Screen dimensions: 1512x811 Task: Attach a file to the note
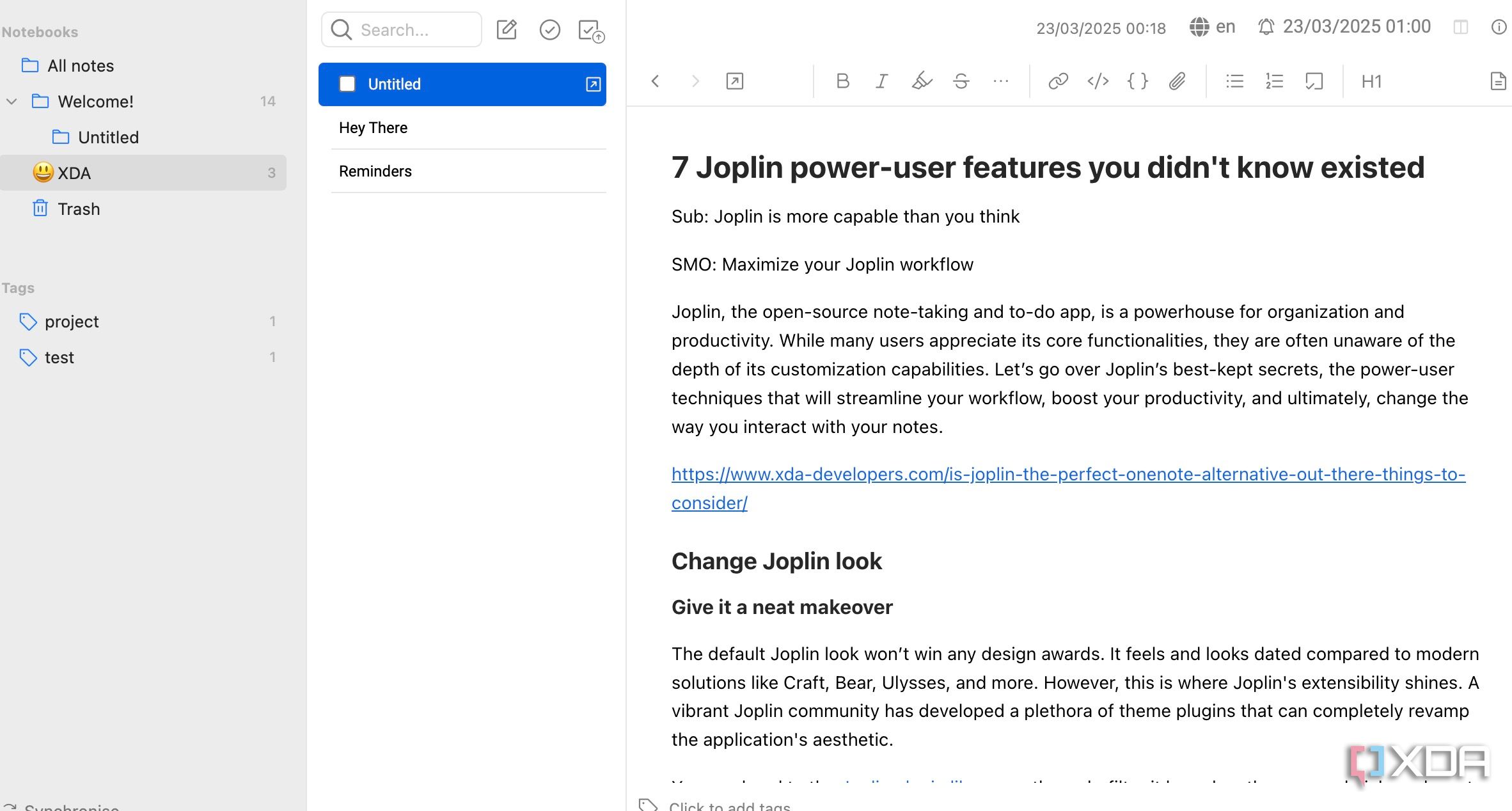pyautogui.click(x=1177, y=81)
